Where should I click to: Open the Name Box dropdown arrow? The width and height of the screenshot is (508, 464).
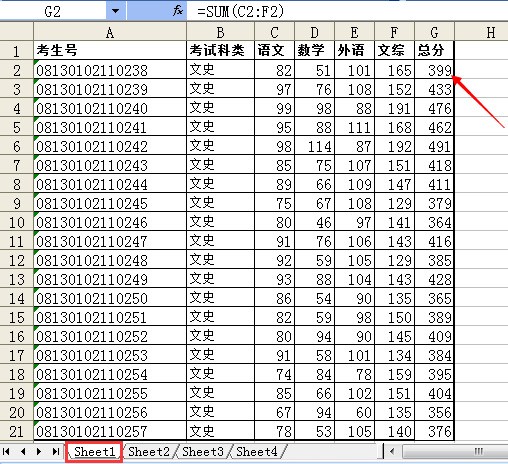[x=116, y=11]
